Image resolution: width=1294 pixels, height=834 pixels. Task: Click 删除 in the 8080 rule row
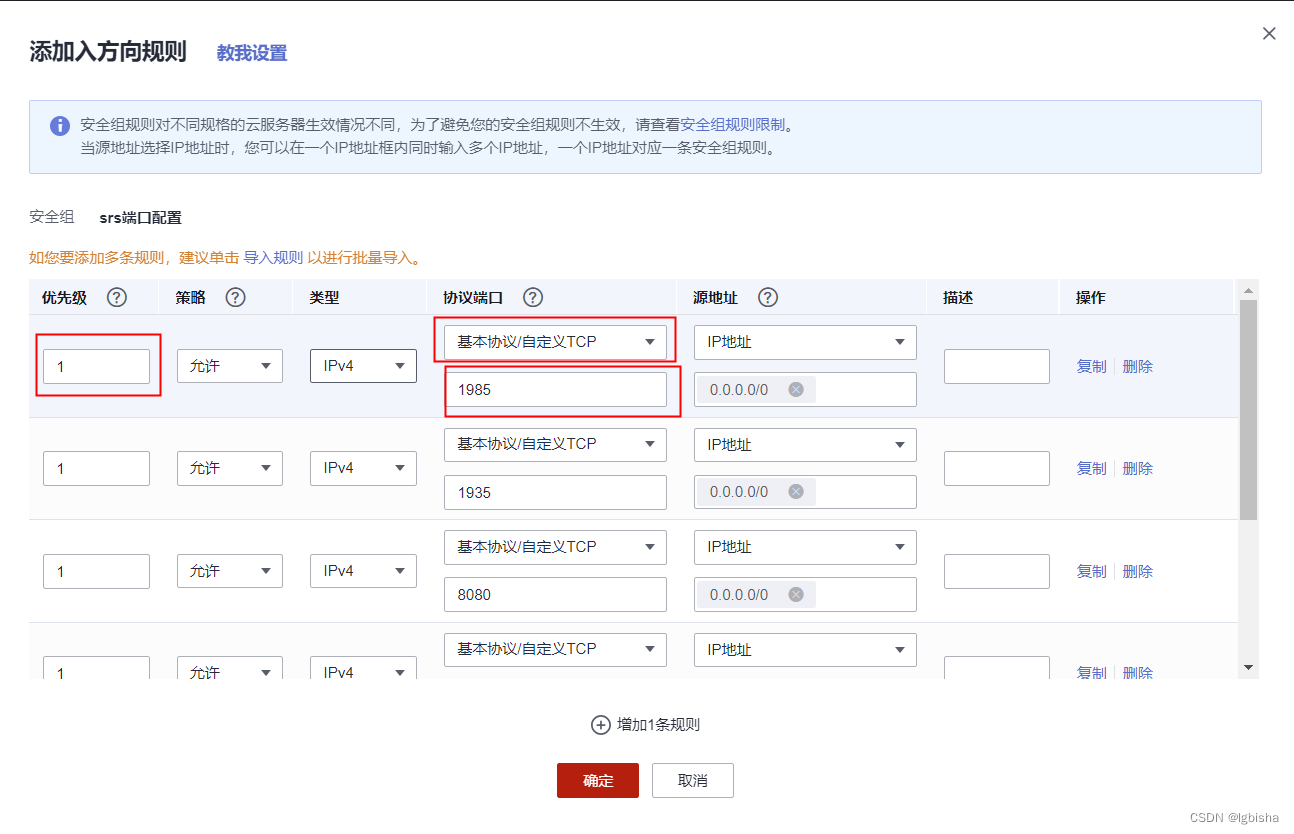pos(1138,572)
